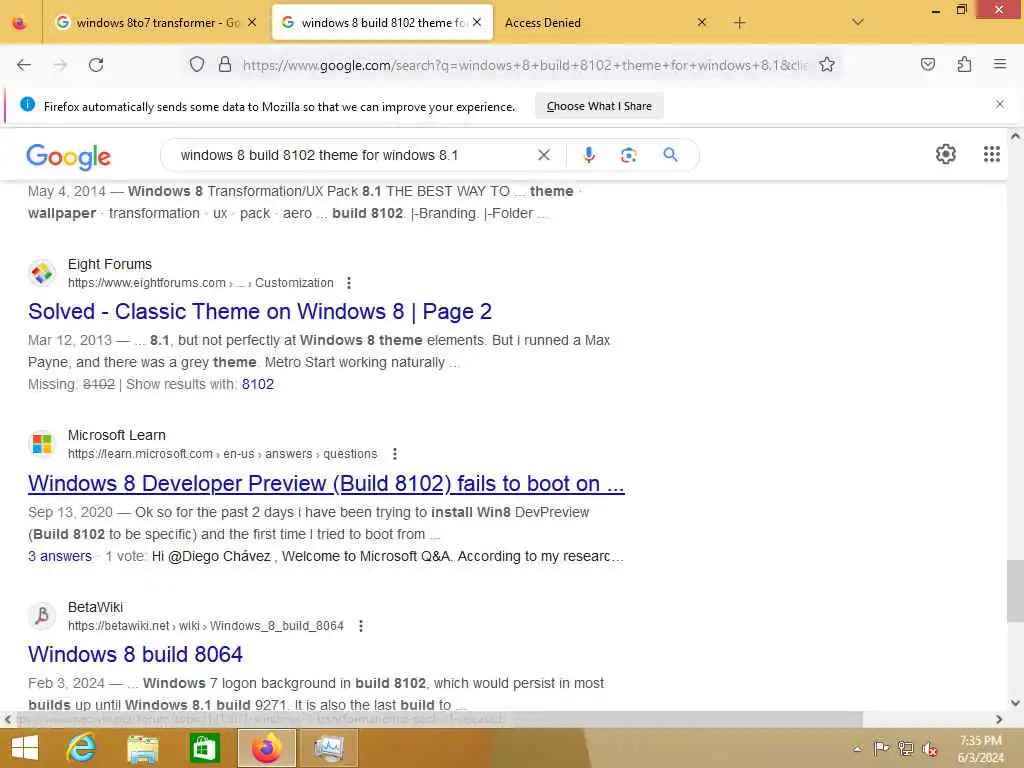The height and width of the screenshot is (768, 1024).
Task: Click the BetaWiki site favicon
Action: point(42,616)
